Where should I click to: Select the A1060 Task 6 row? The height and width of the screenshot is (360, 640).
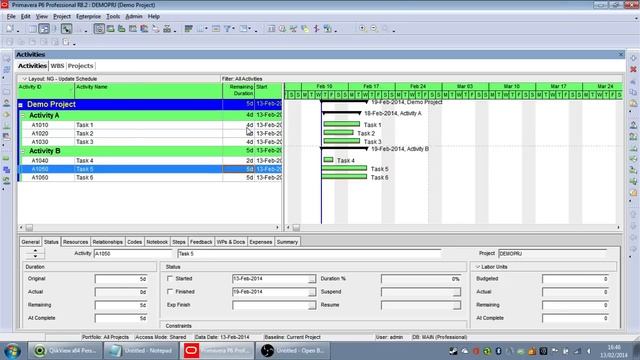tap(150, 178)
